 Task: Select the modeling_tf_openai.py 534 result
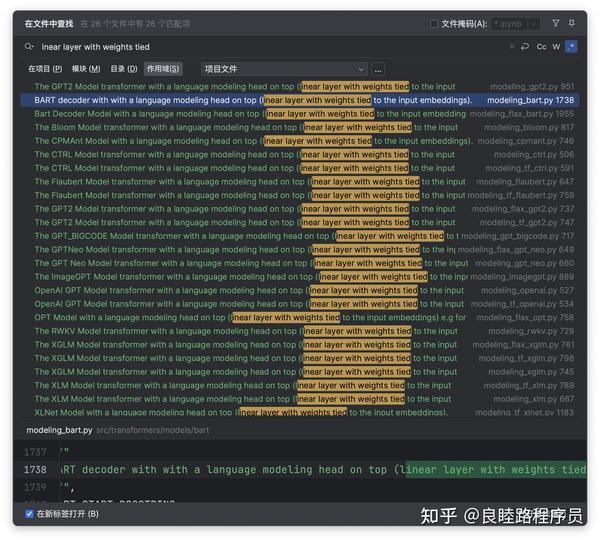pyautogui.click(x=300, y=304)
